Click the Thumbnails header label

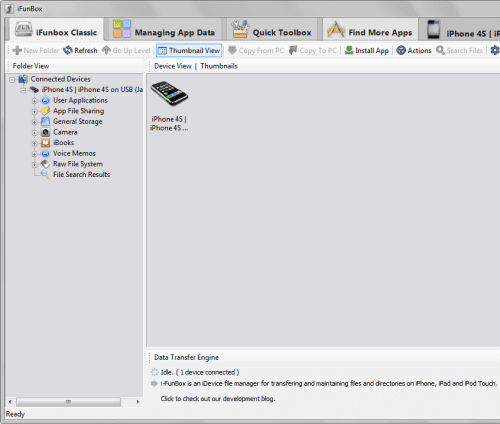click(x=219, y=66)
